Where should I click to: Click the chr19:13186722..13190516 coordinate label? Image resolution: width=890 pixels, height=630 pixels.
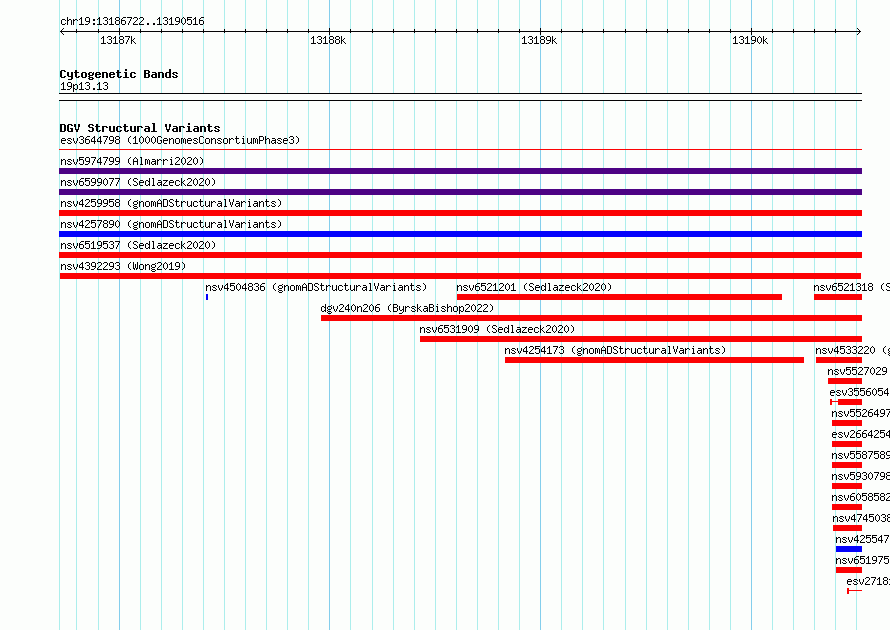[132, 22]
